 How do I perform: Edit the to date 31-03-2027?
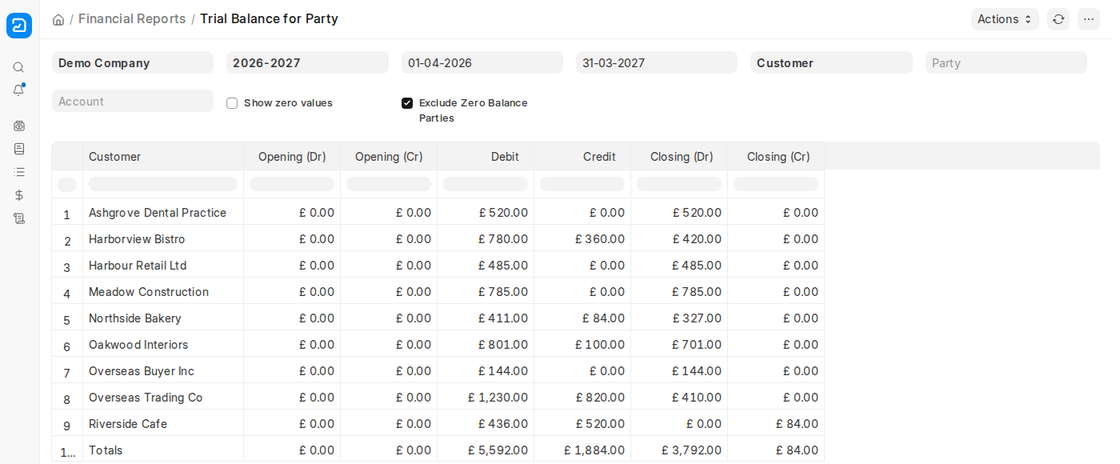[656, 63]
